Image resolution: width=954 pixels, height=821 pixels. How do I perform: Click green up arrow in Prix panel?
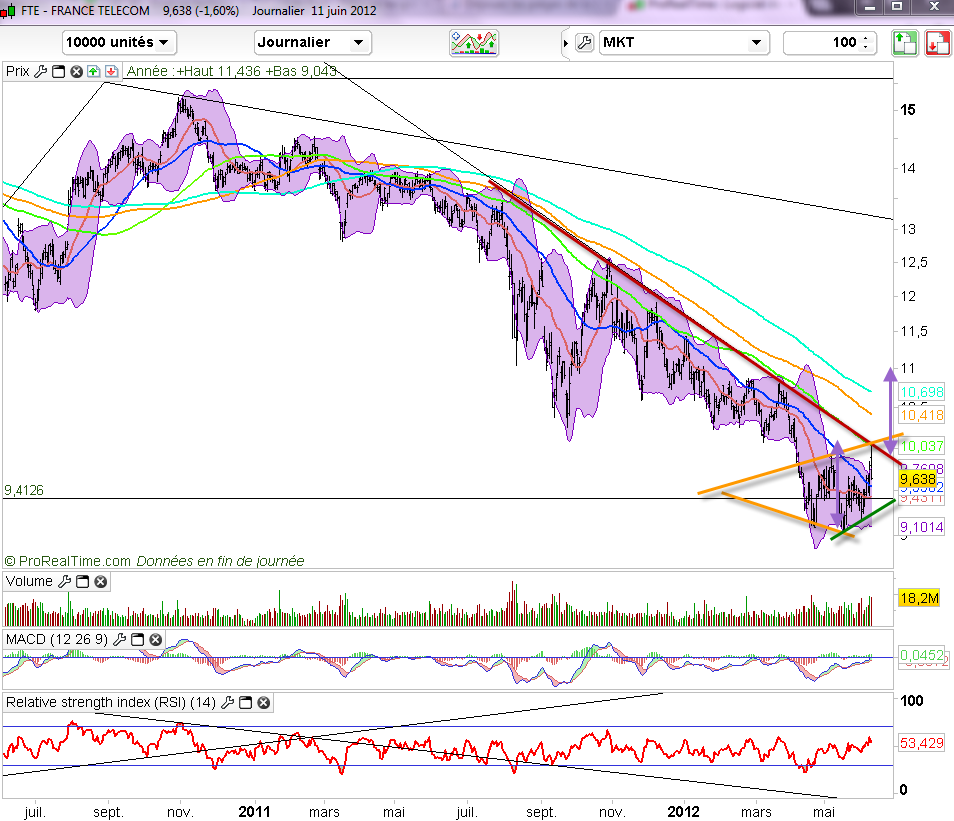93,71
